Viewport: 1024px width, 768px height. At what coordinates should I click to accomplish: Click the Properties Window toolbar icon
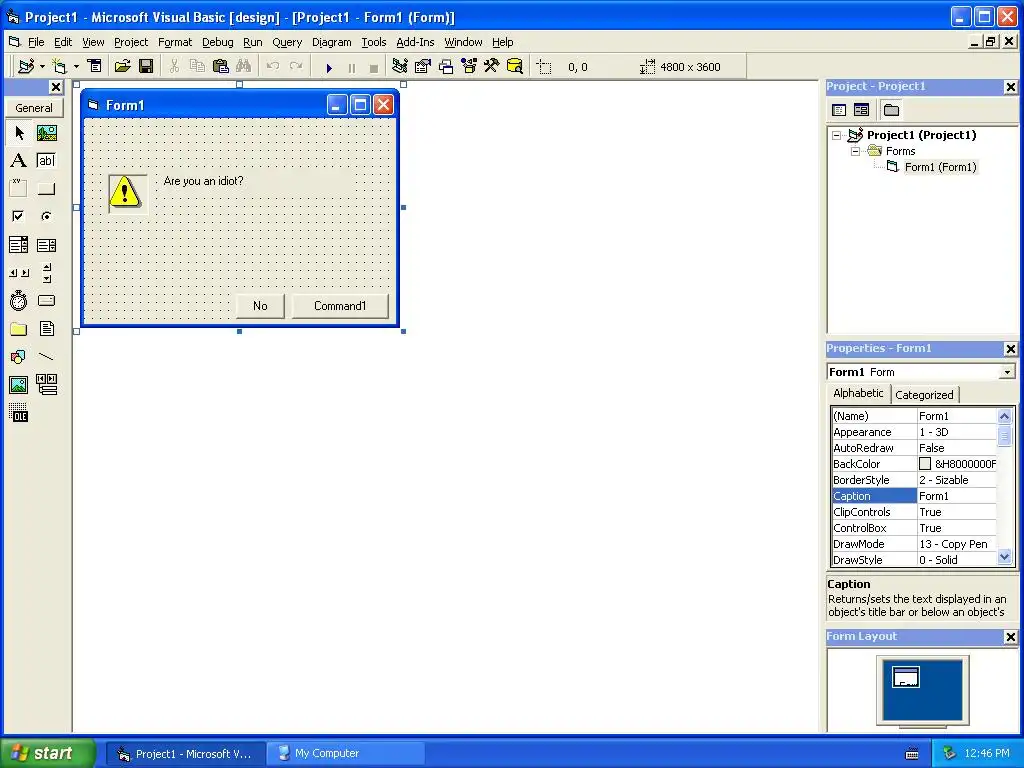[423, 66]
